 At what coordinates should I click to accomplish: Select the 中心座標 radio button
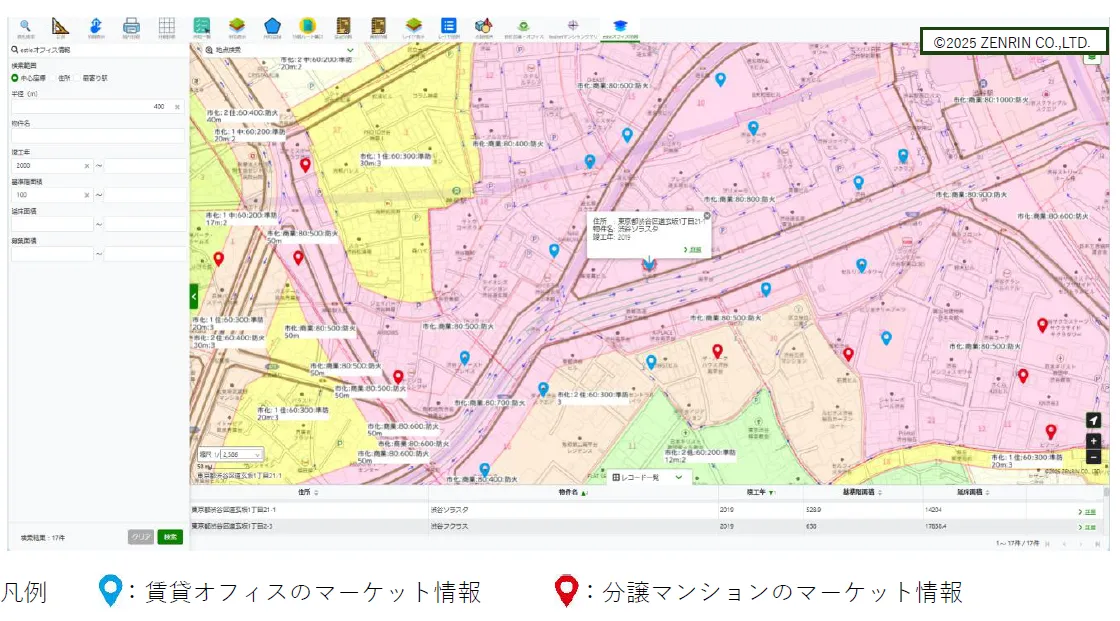[15, 77]
